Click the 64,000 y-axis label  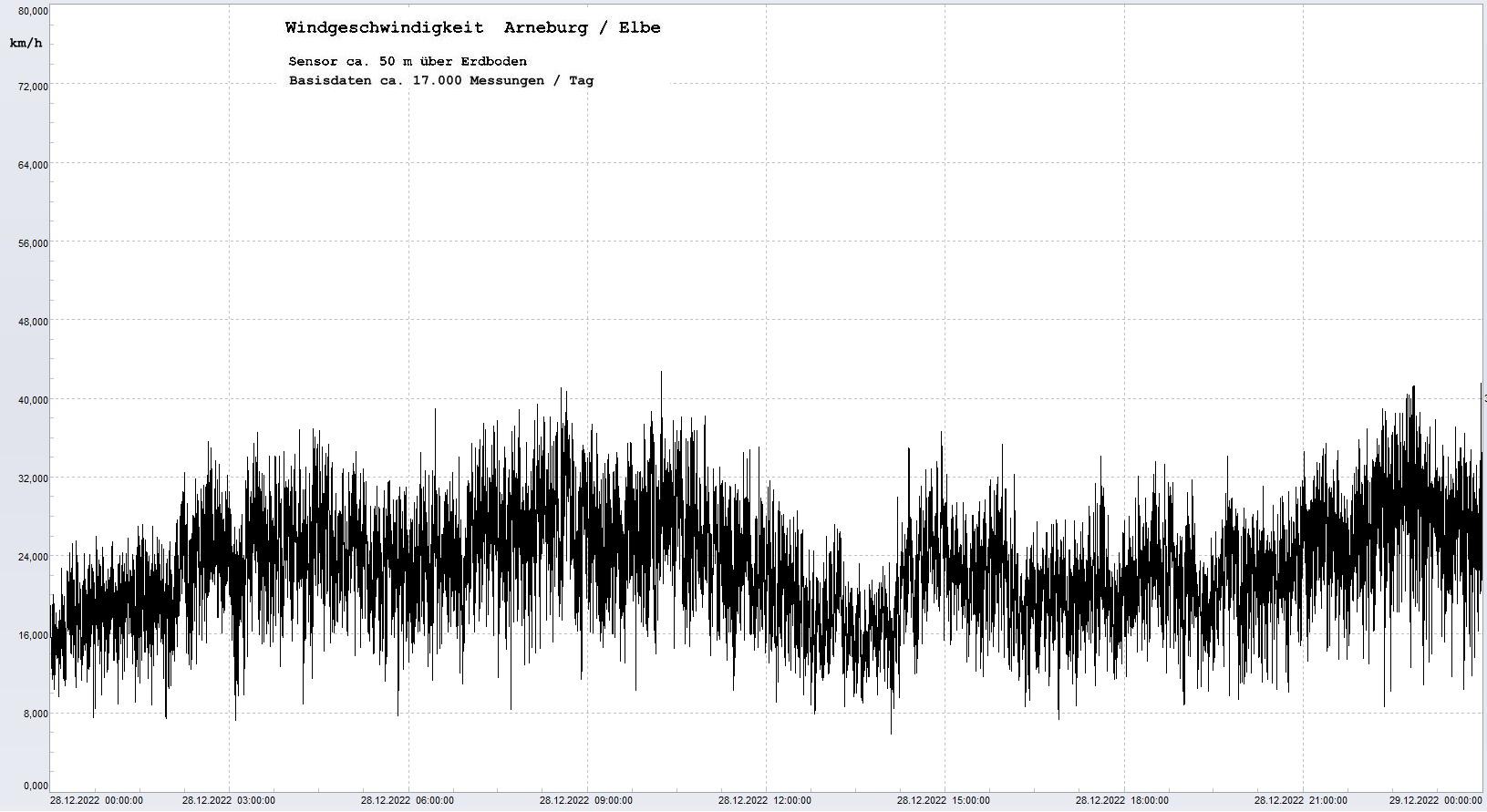[x=34, y=165]
